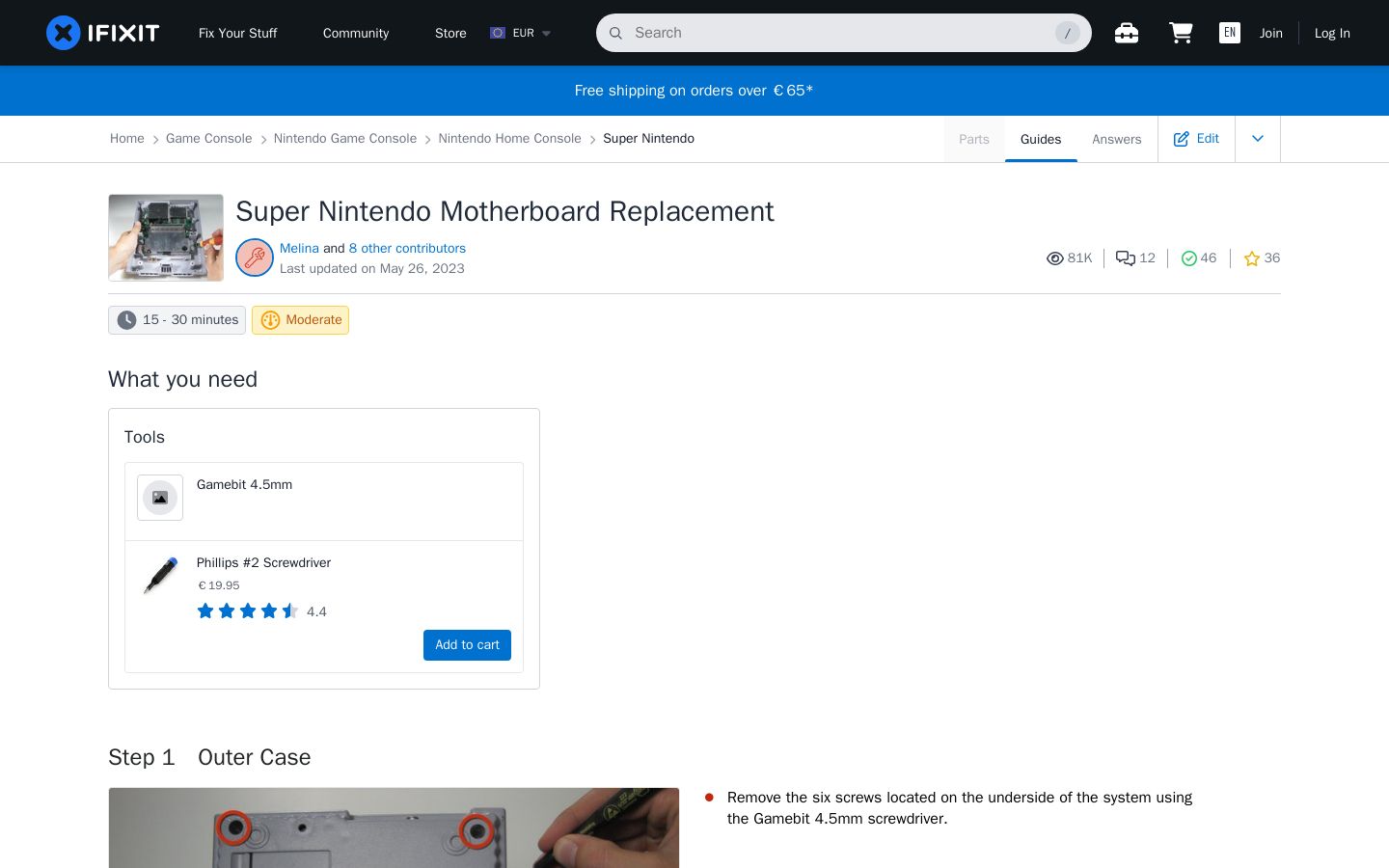Open the Community menu
The image size is (1389, 868).
(356, 33)
